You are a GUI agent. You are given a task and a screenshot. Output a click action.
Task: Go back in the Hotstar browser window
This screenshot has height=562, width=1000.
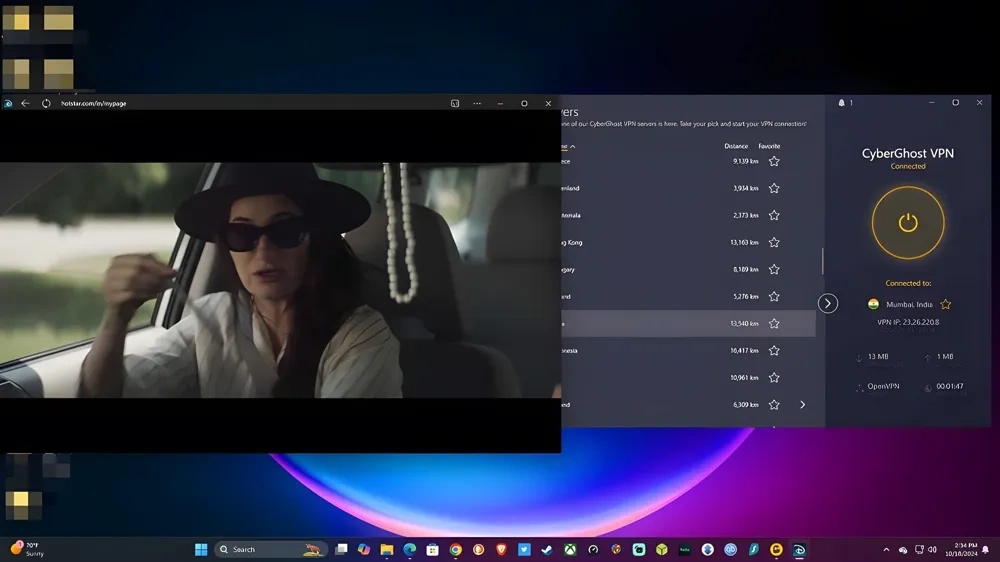tap(26, 103)
